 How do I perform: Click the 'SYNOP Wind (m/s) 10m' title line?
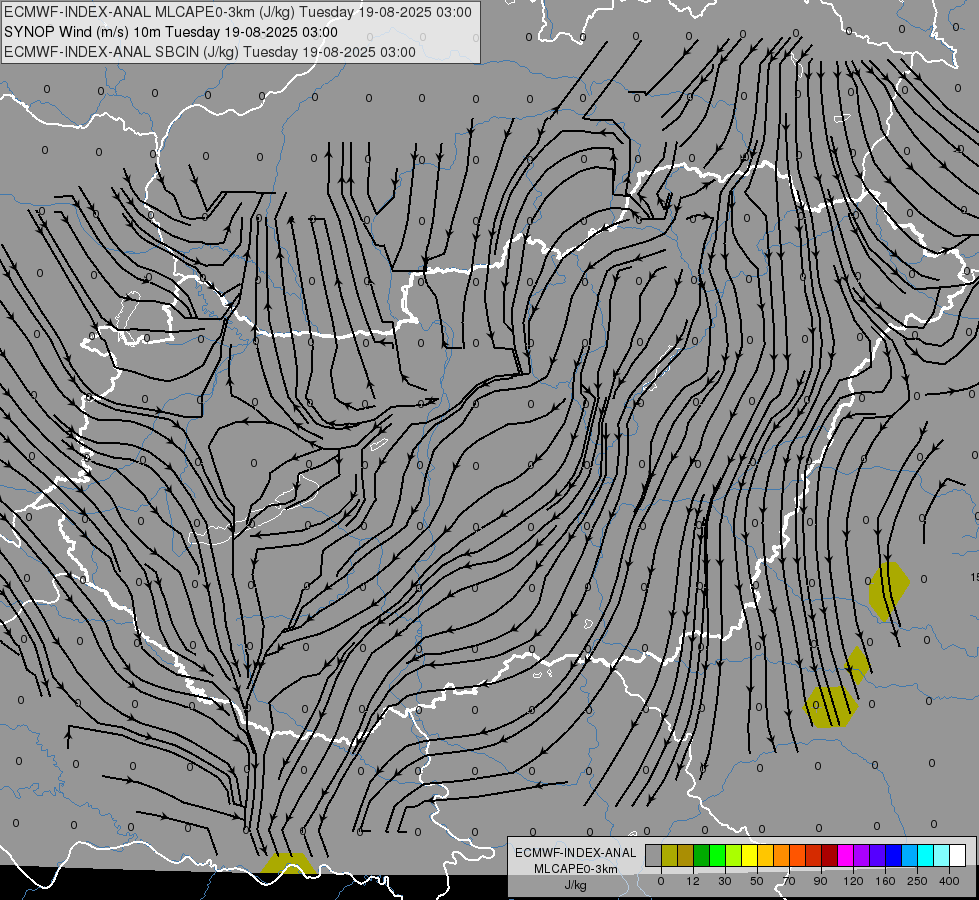tap(171, 32)
